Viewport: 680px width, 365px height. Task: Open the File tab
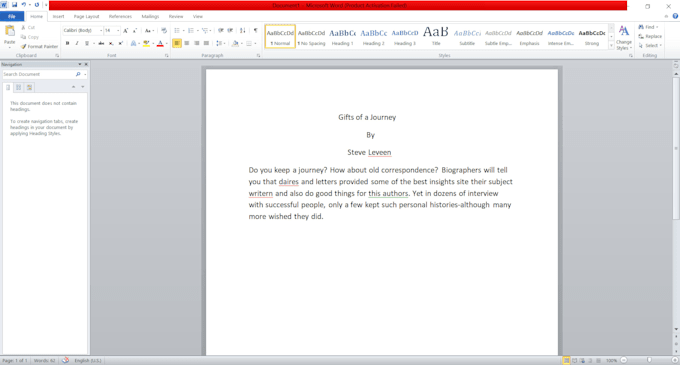click(x=12, y=16)
